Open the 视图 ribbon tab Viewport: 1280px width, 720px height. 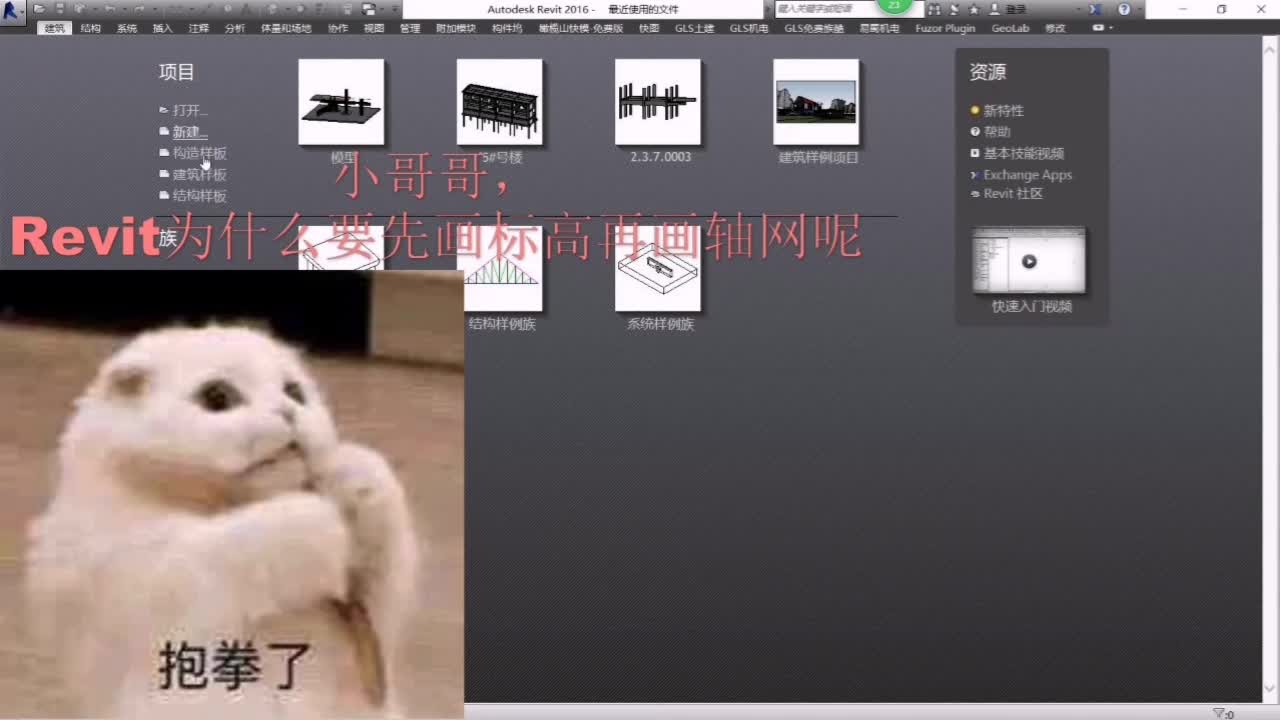(x=374, y=28)
